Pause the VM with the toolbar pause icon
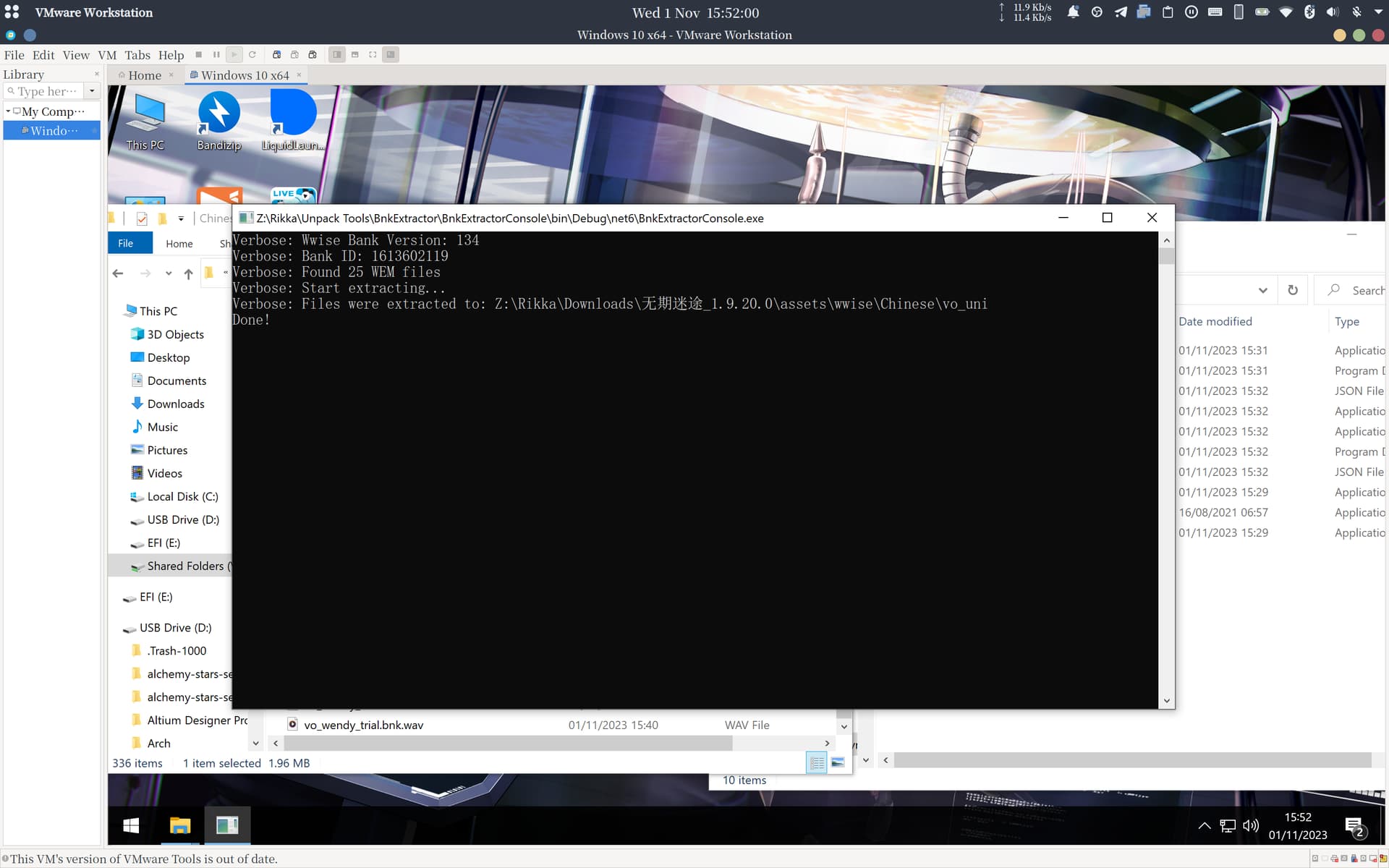The width and height of the screenshot is (1389, 868). [216, 55]
